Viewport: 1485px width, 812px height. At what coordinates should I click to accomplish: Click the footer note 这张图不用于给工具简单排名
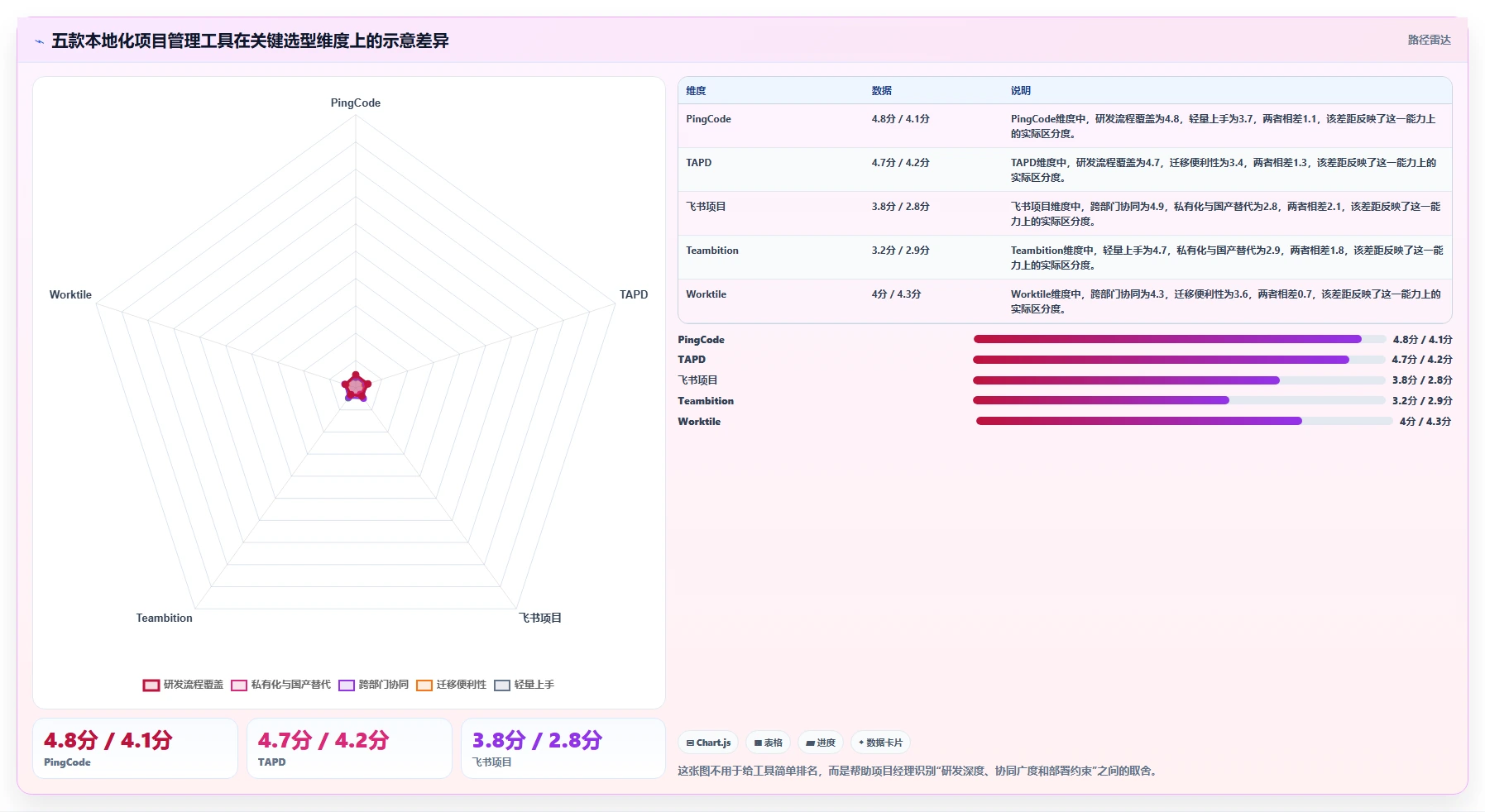click(x=918, y=771)
